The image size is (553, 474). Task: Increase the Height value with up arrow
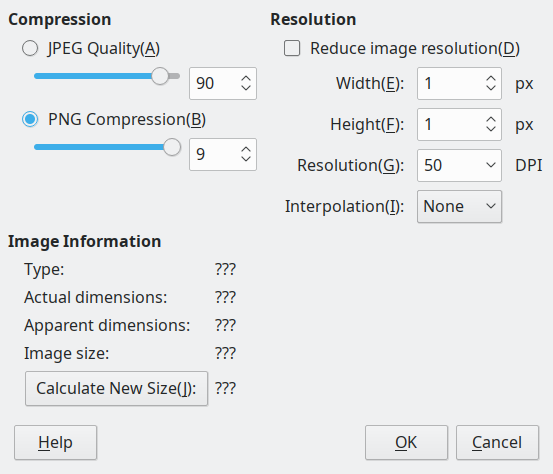coord(491,120)
